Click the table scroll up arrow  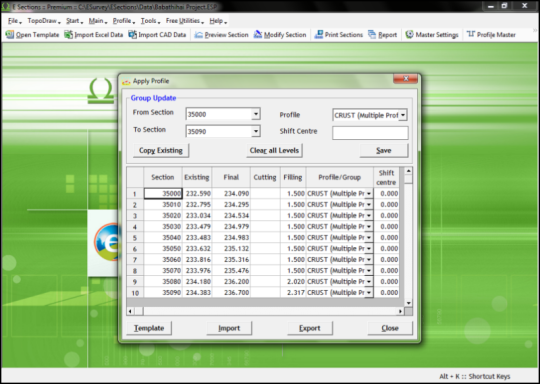(x=408, y=171)
